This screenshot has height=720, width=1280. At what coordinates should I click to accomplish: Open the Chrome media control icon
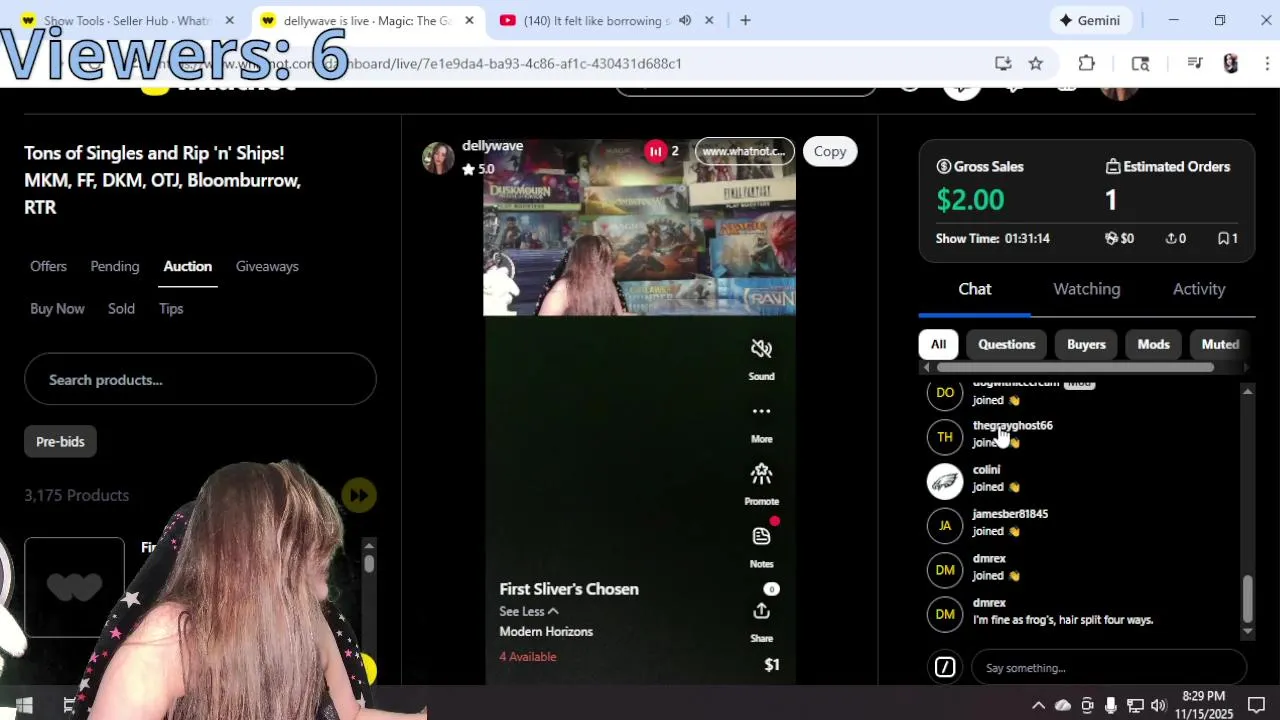click(1194, 63)
